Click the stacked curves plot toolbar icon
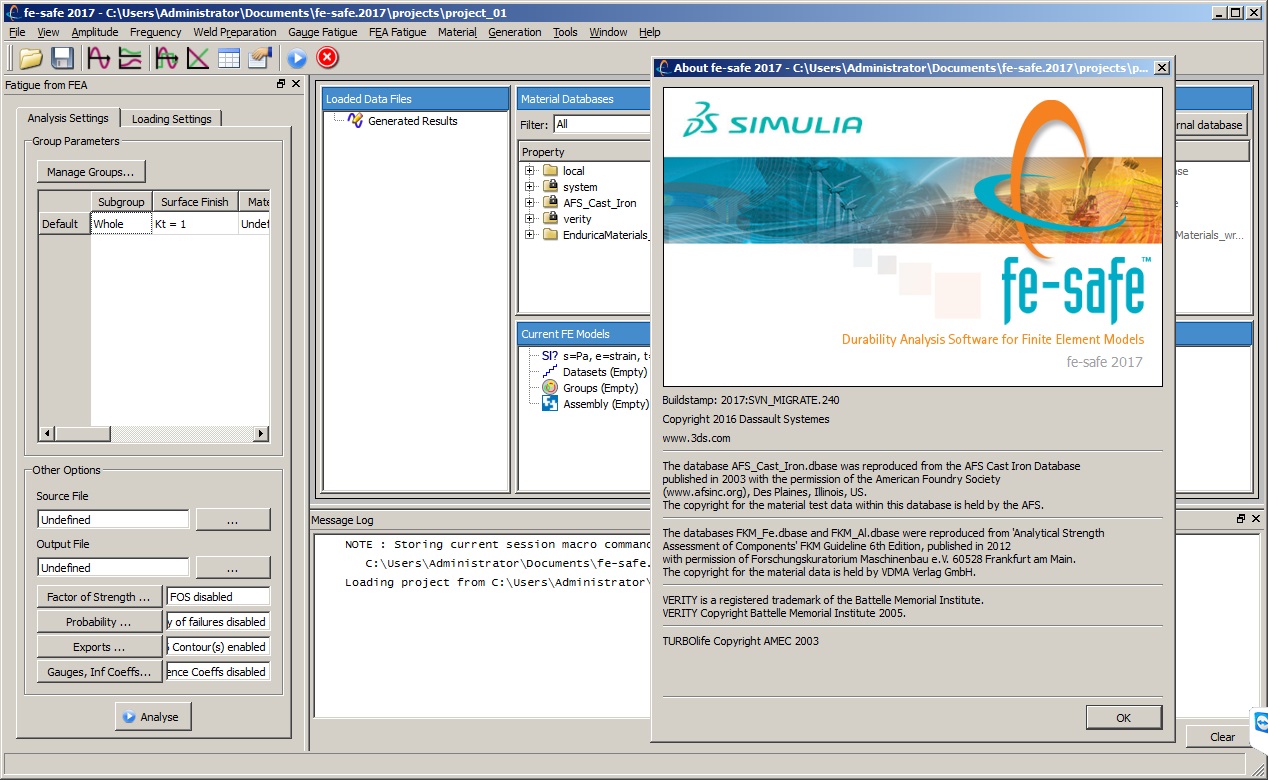The width and height of the screenshot is (1268, 780). coord(130,58)
